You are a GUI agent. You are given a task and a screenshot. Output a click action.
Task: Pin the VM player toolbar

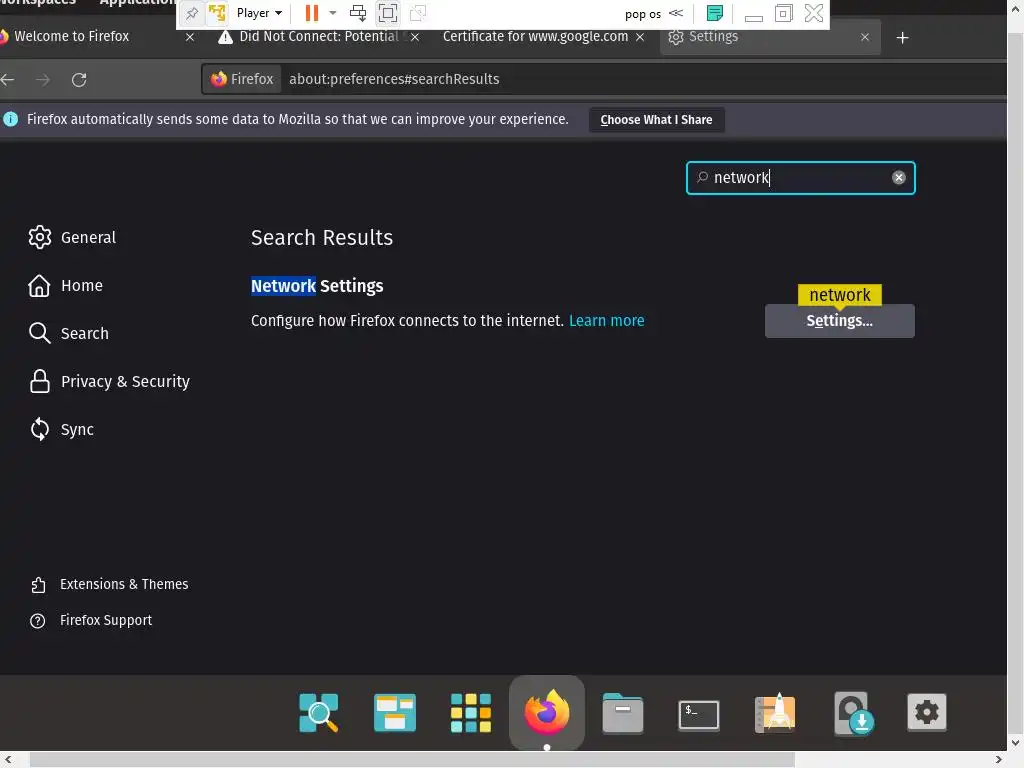pos(192,13)
